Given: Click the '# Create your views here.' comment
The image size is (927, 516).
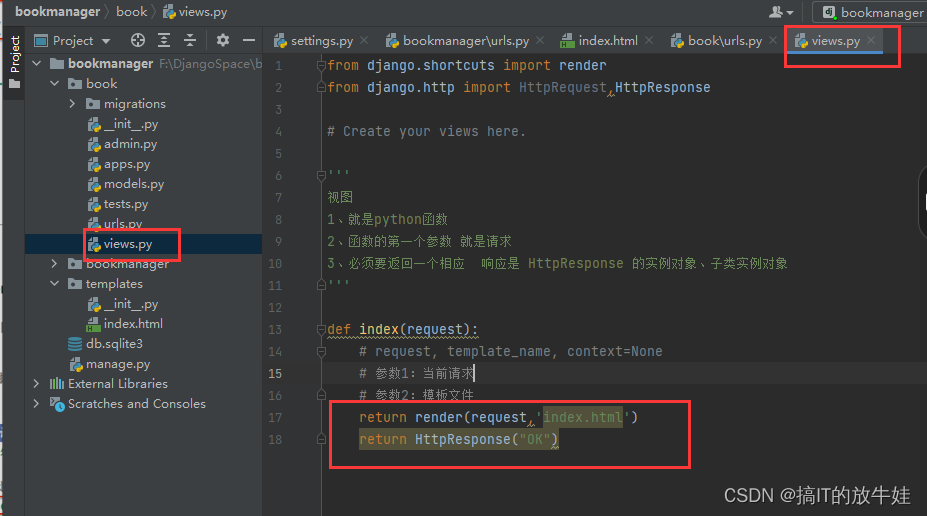Looking at the screenshot, I should [x=426, y=131].
